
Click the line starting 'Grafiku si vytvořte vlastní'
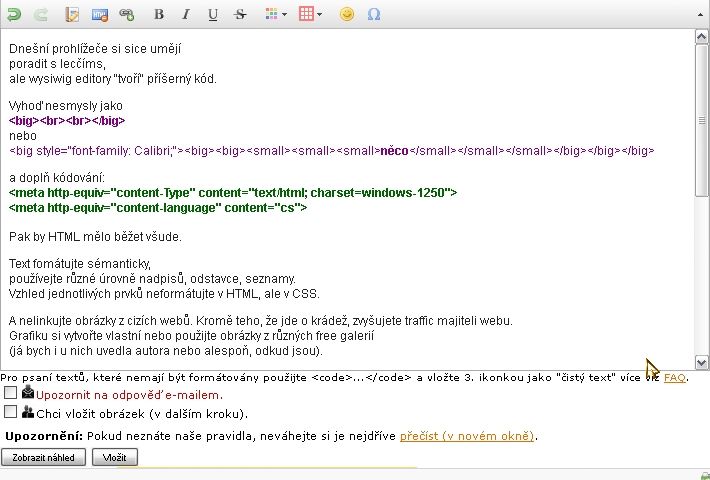(192, 336)
